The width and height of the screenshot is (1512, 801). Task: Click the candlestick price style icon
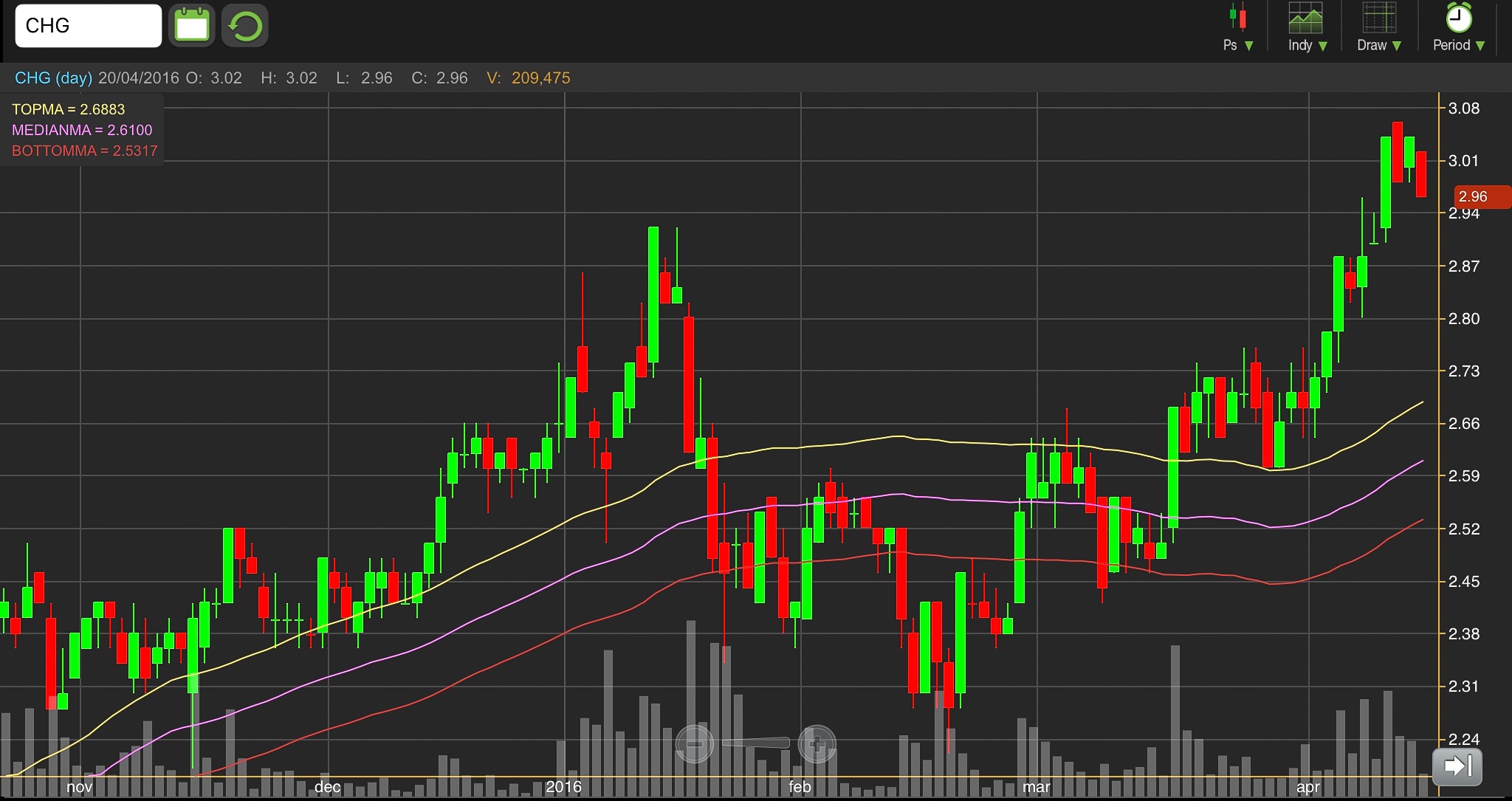pyautogui.click(x=1238, y=18)
